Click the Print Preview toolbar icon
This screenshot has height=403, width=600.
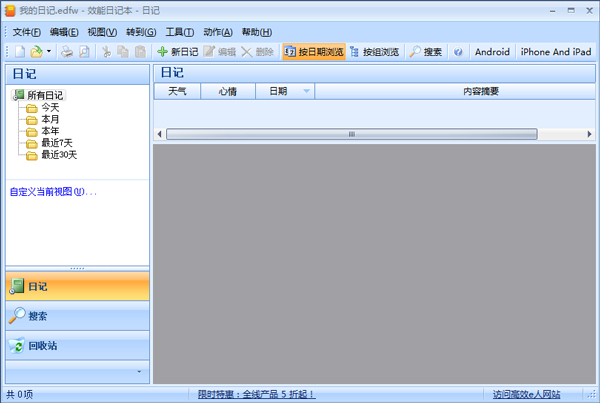[84, 52]
